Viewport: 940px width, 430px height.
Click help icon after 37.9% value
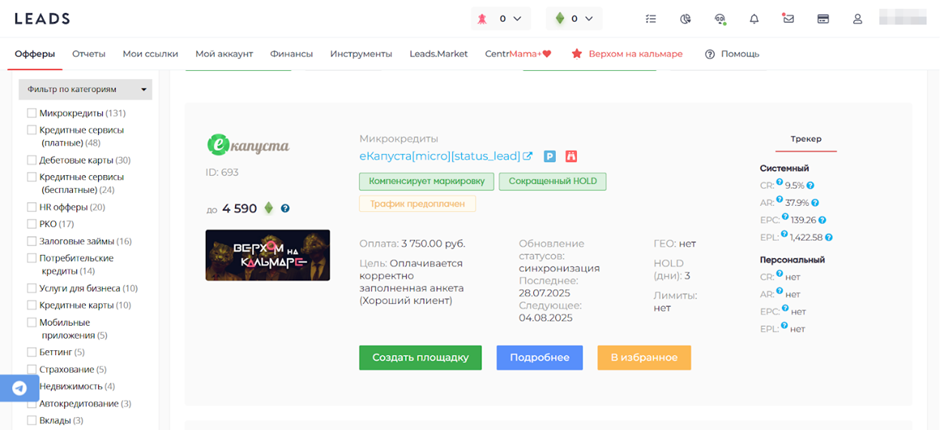(815, 203)
